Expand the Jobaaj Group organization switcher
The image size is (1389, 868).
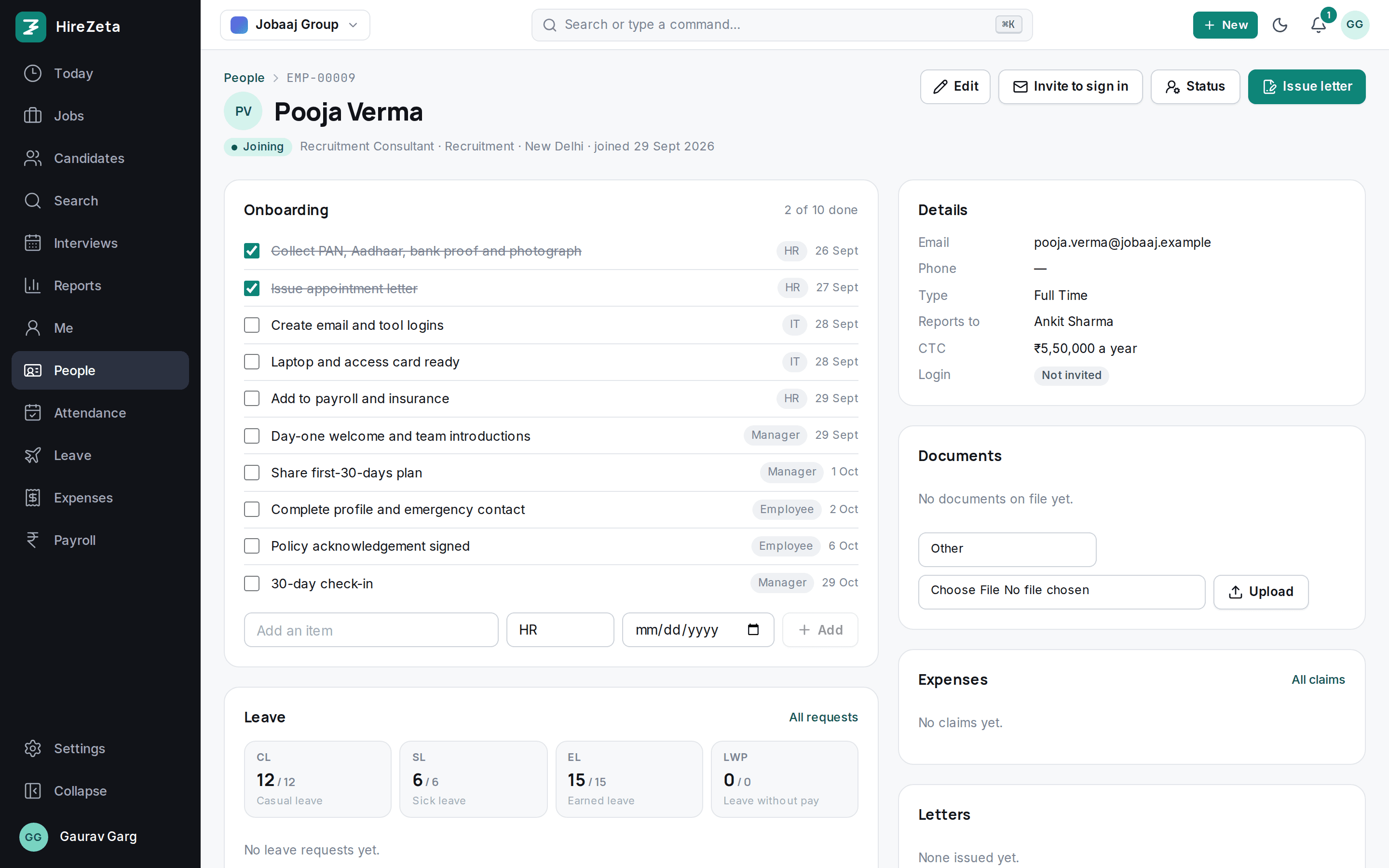[295, 25]
